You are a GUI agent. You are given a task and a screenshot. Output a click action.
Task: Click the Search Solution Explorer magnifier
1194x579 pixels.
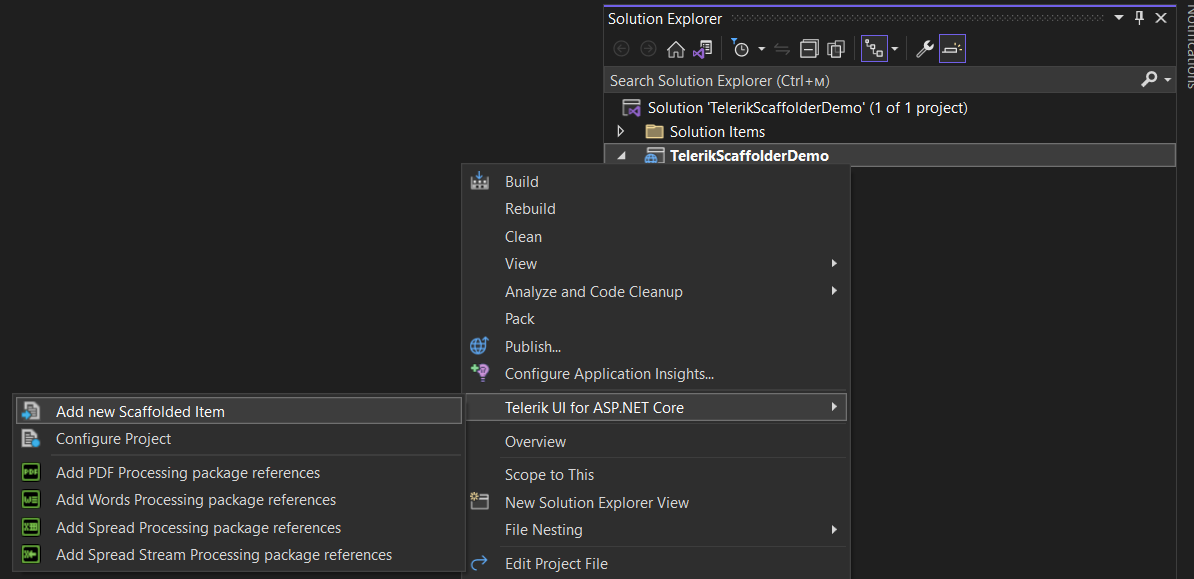click(1151, 80)
